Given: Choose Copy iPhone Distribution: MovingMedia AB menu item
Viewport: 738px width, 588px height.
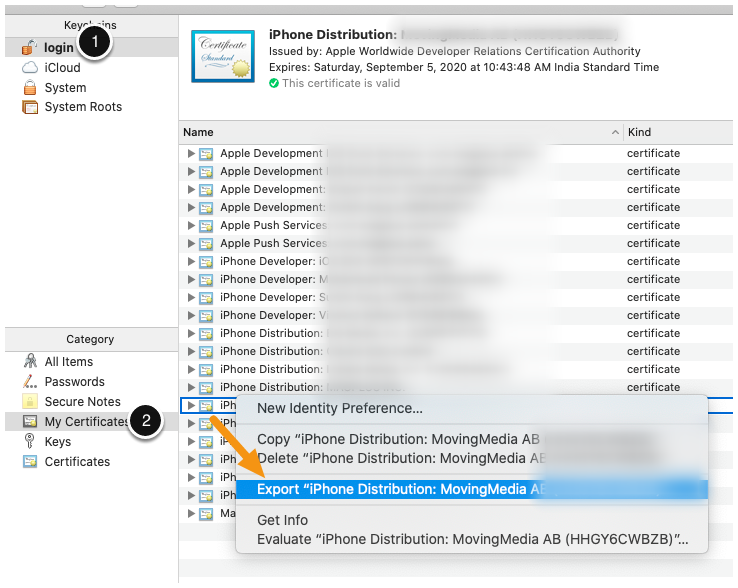Looking at the screenshot, I should point(472,439).
